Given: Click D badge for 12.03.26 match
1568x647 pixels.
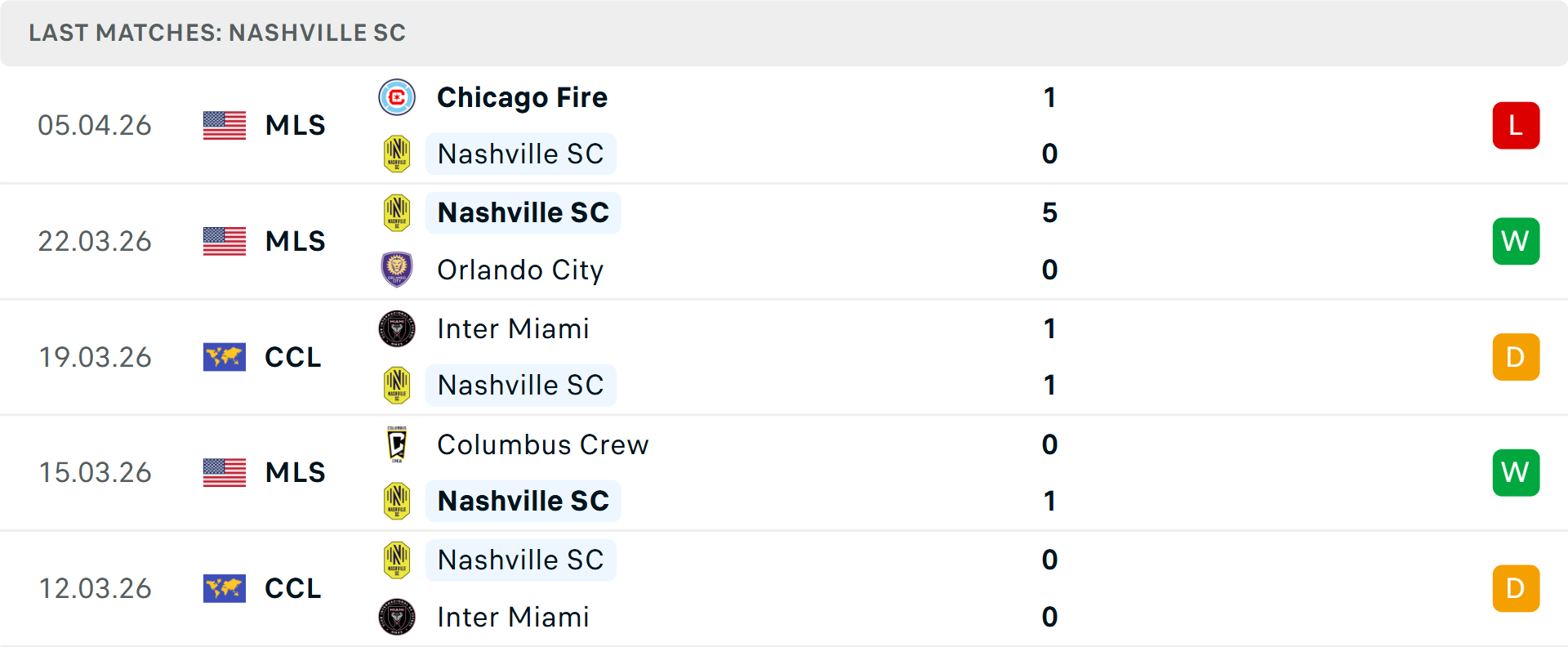Looking at the screenshot, I should (1516, 588).
